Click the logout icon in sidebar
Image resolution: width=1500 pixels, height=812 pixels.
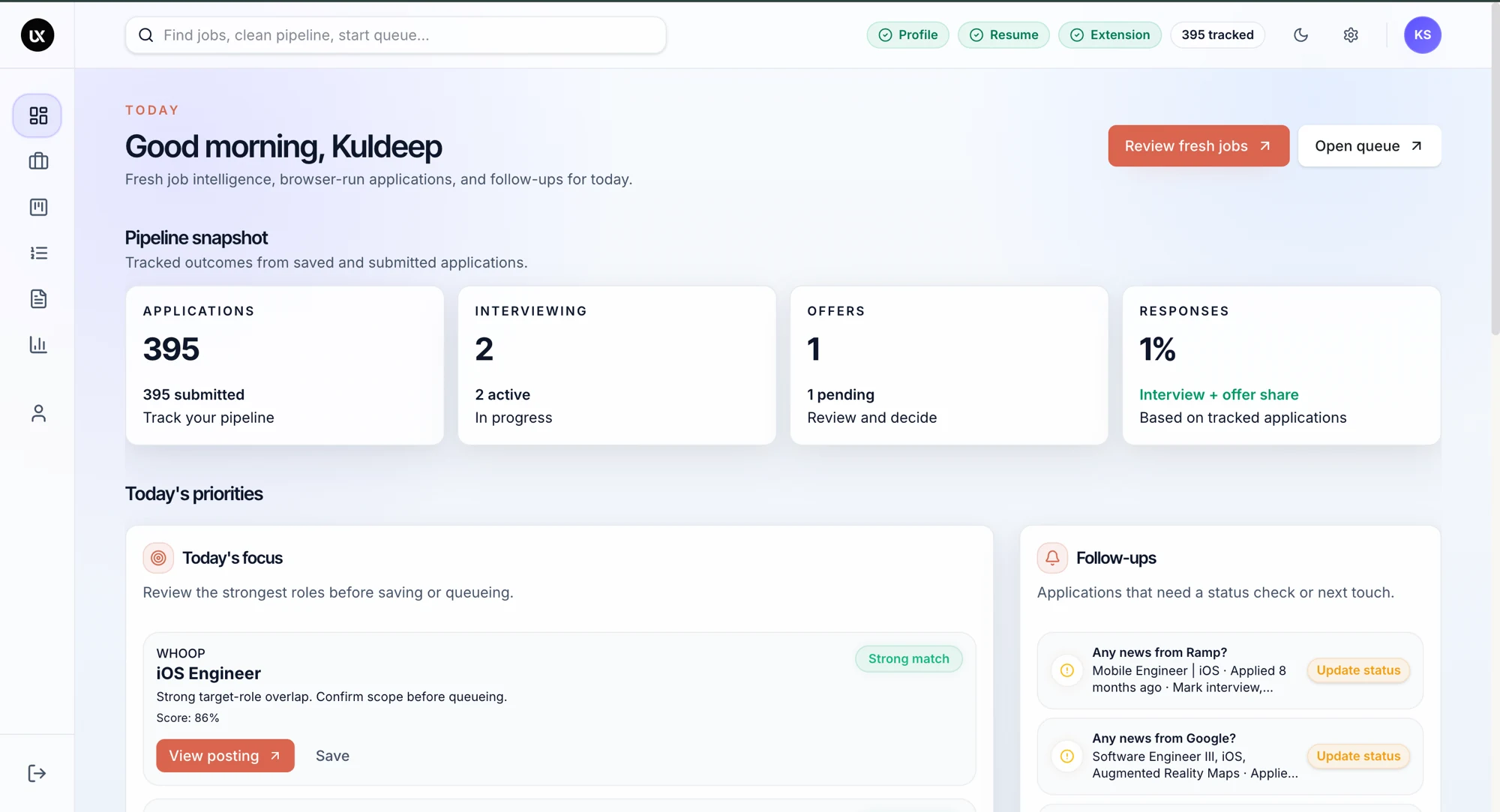37,773
